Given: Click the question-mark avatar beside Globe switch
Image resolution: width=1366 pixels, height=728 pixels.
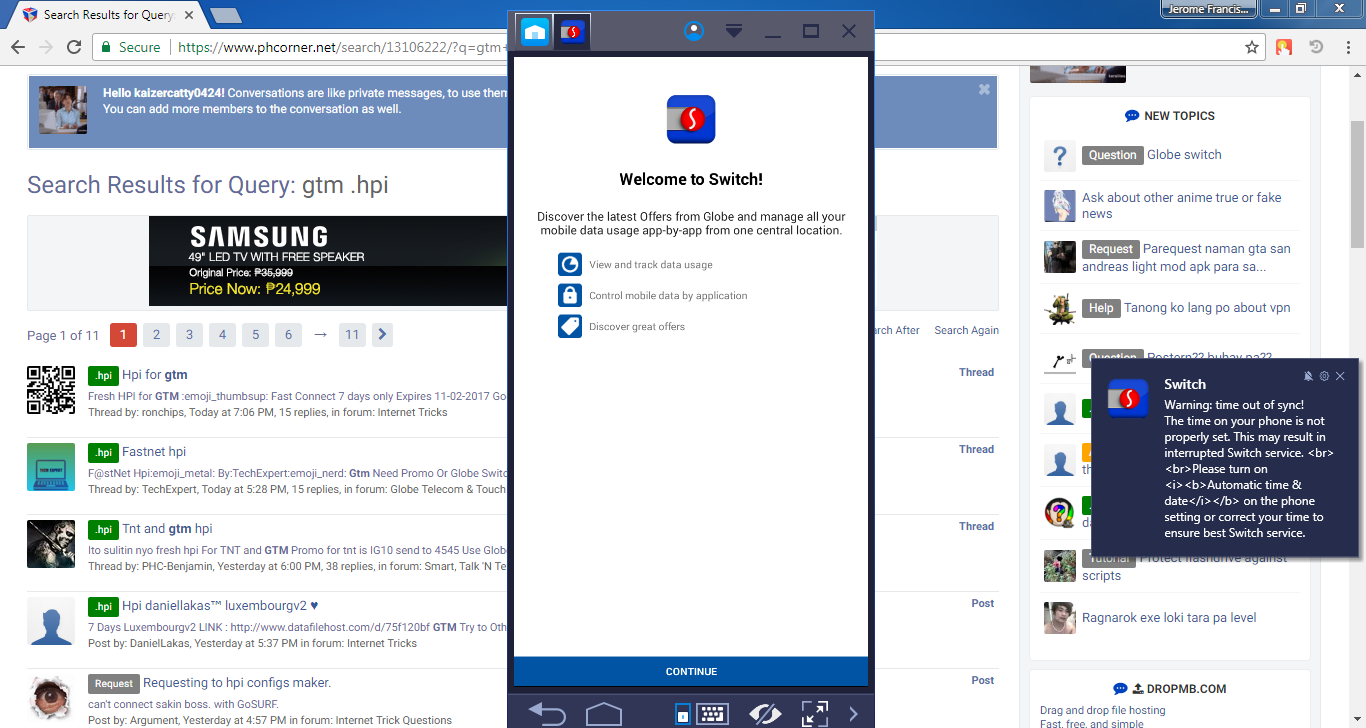Looking at the screenshot, I should [1060, 156].
